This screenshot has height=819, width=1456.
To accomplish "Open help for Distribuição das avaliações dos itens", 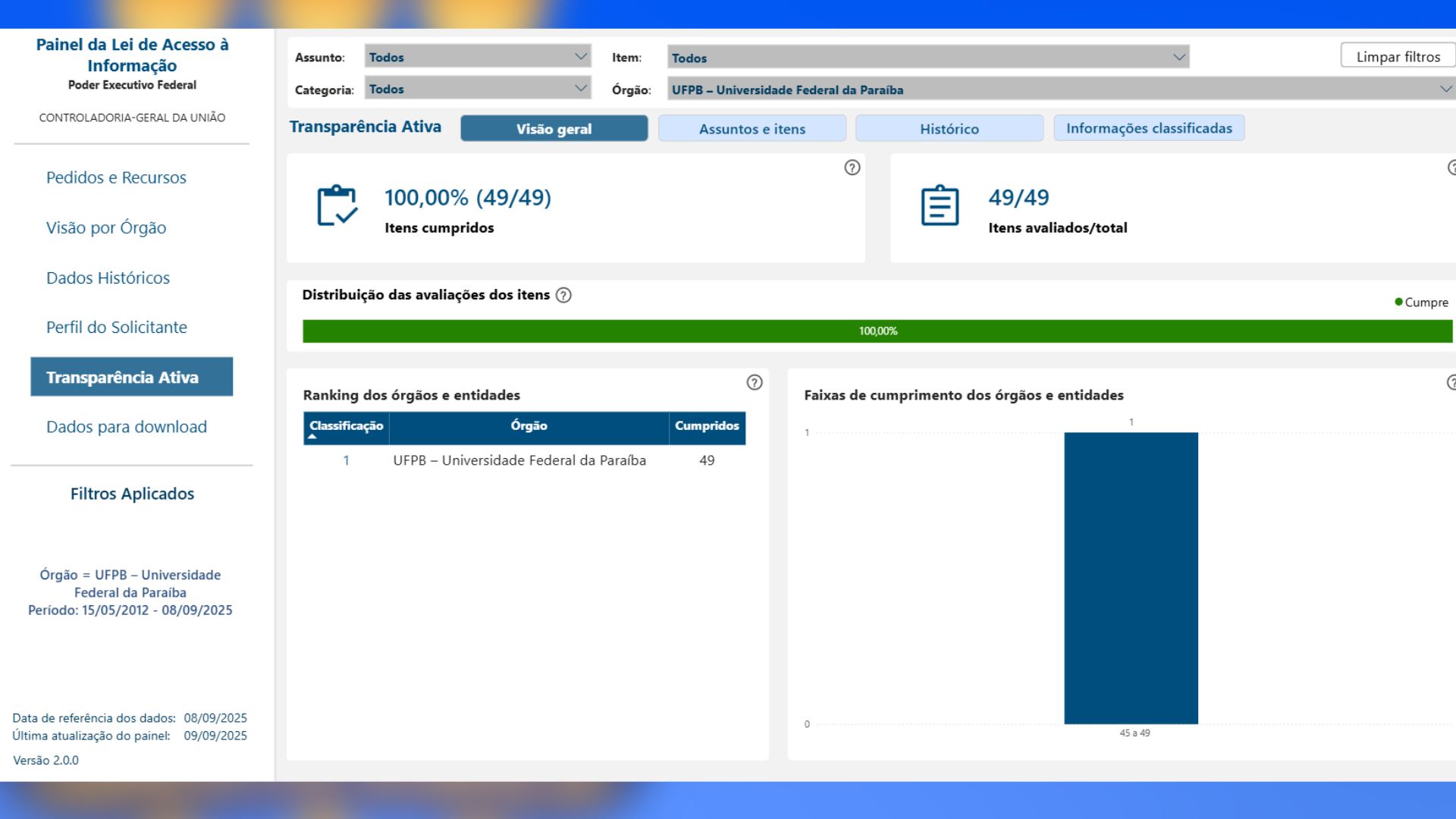I will pyautogui.click(x=563, y=294).
